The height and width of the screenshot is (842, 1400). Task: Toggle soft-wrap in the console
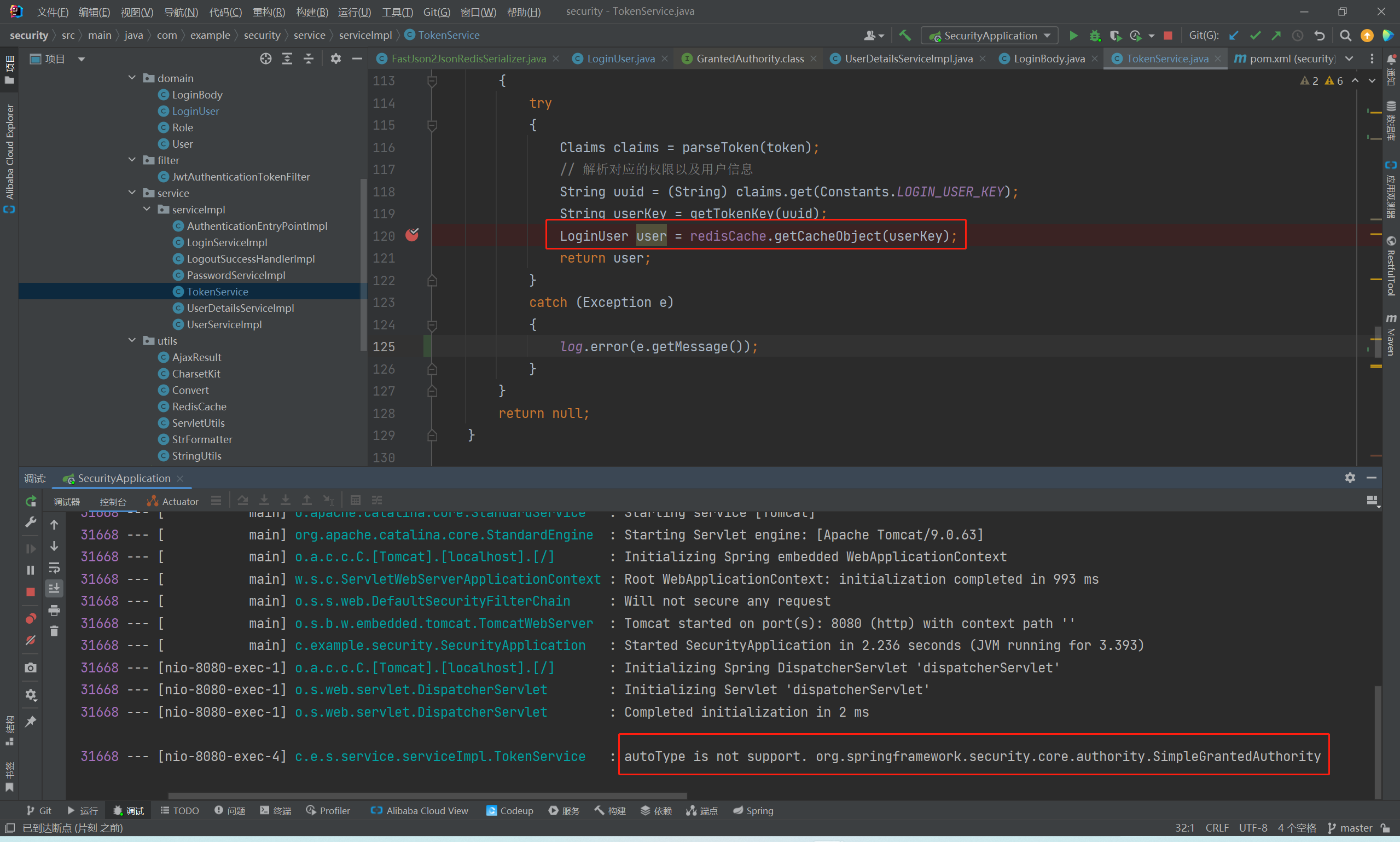click(54, 567)
